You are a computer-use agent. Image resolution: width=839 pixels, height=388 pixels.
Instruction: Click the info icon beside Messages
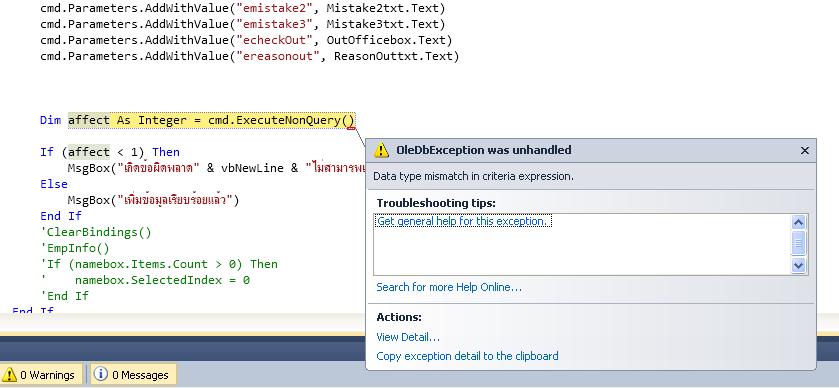[101, 375]
